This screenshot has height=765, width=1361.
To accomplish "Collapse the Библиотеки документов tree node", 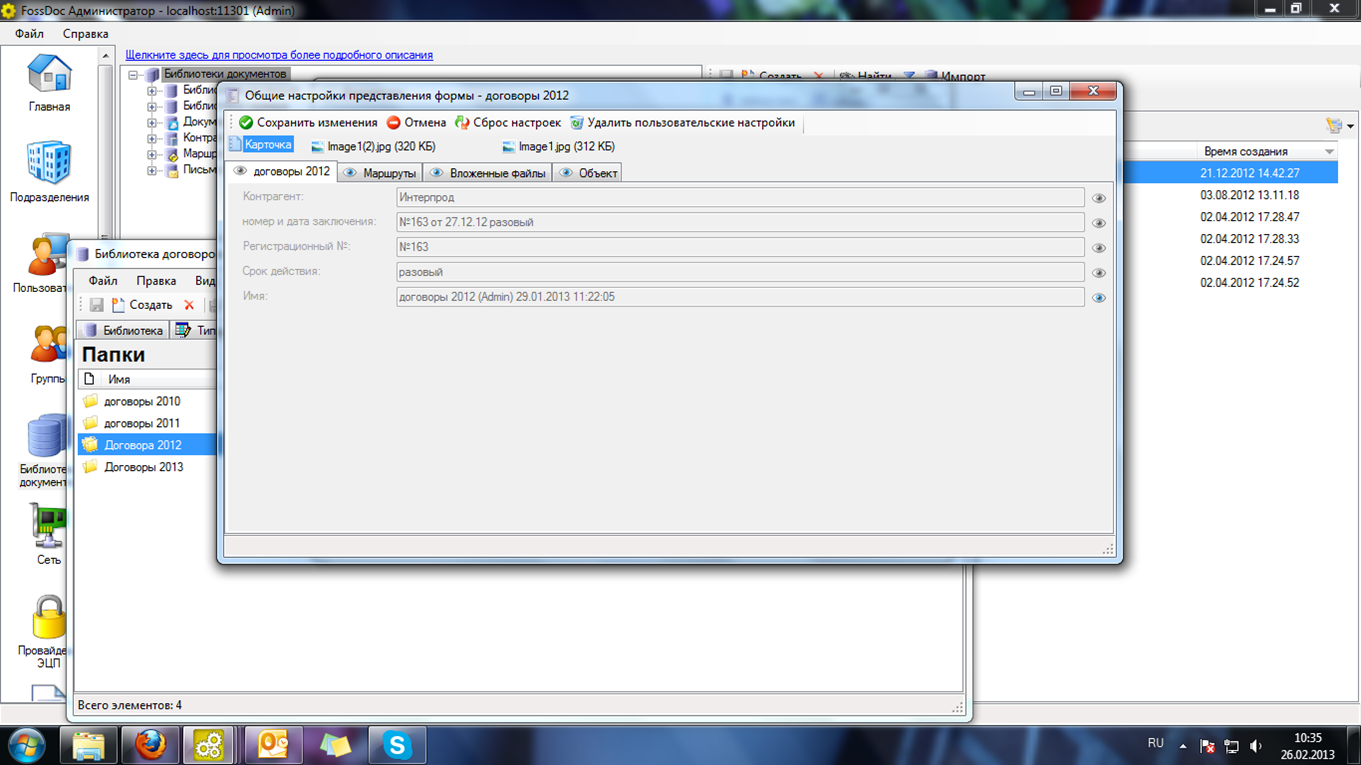I will pyautogui.click(x=133, y=75).
